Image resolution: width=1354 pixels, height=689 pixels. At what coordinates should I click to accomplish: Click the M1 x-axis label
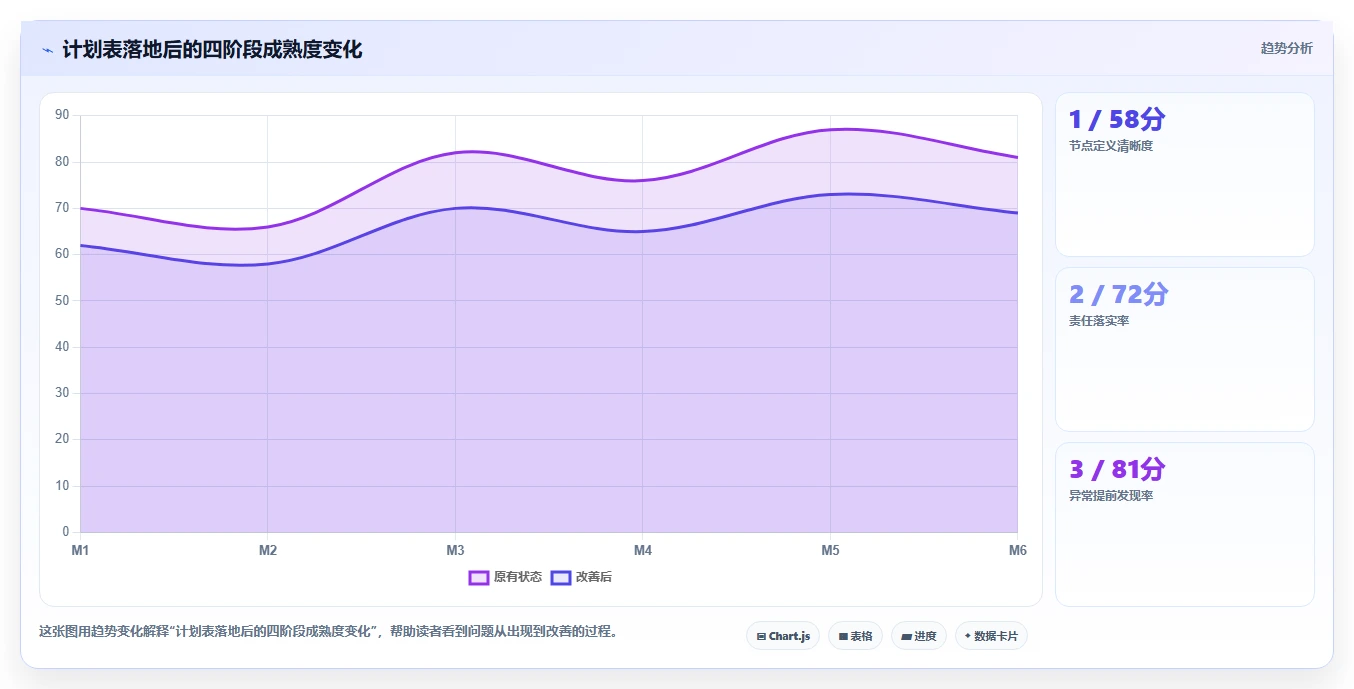pos(80,550)
